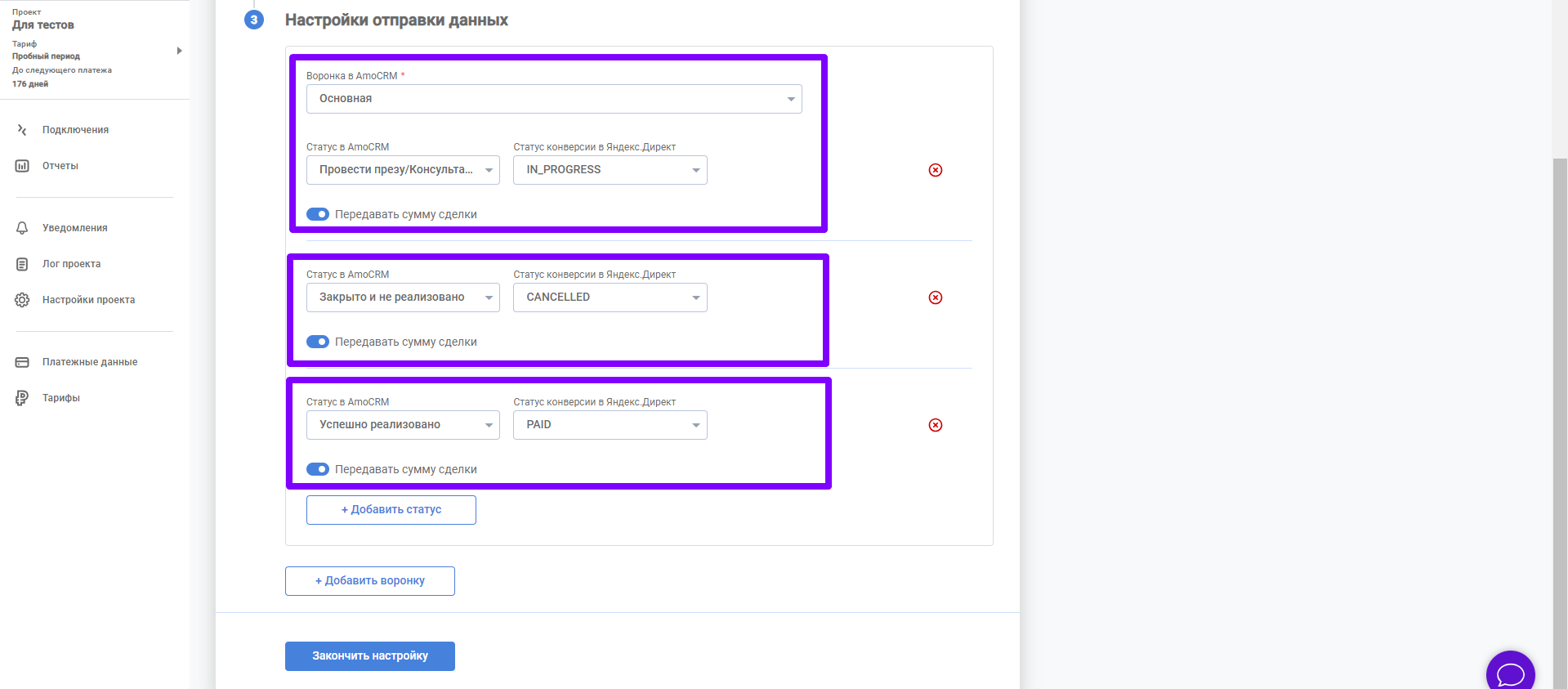The width and height of the screenshot is (1568, 689).
Task: Click the Настройки проекта gear icon
Action: [22, 300]
